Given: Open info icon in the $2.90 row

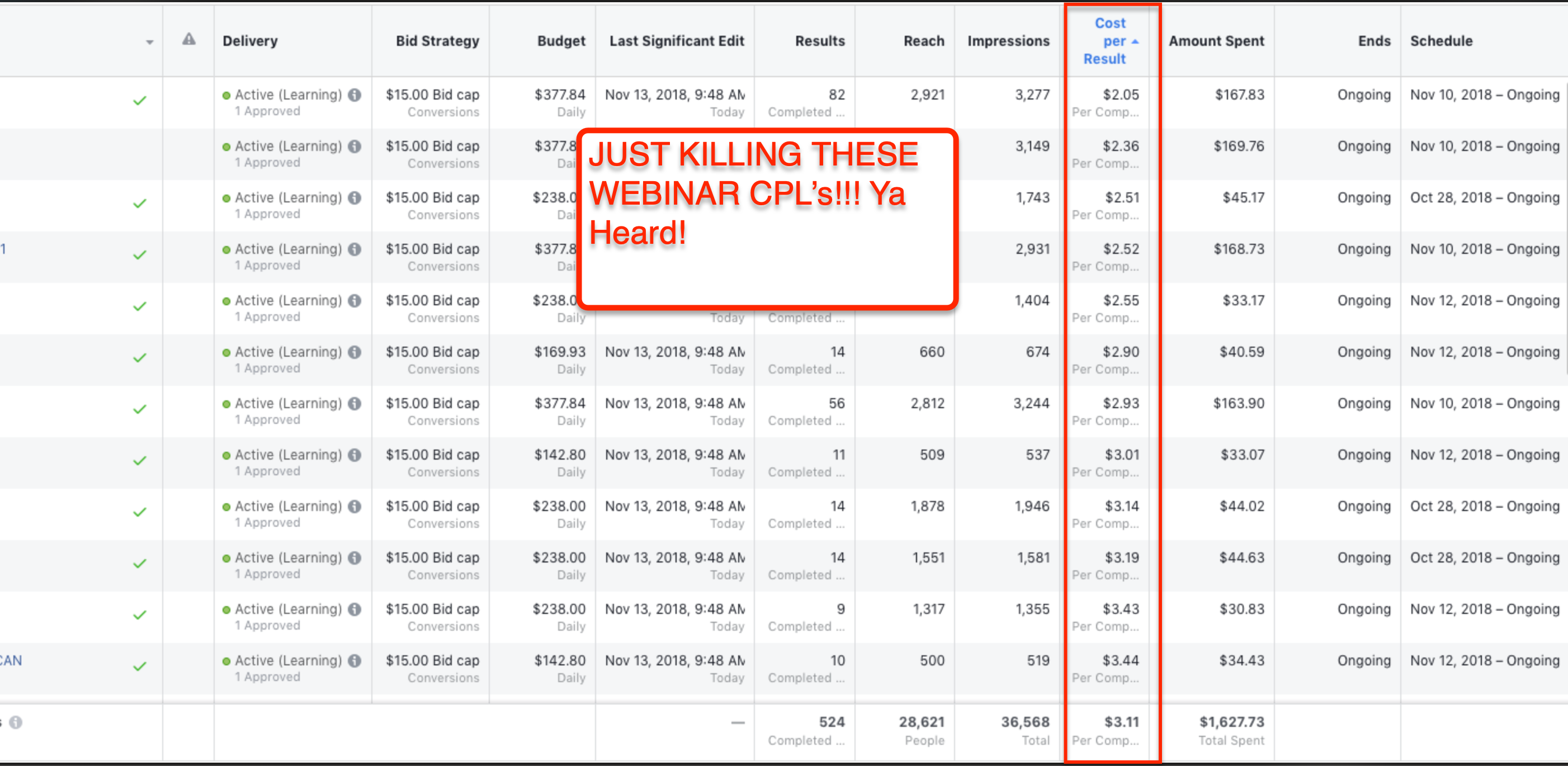Looking at the screenshot, I should tap(355, 352).
